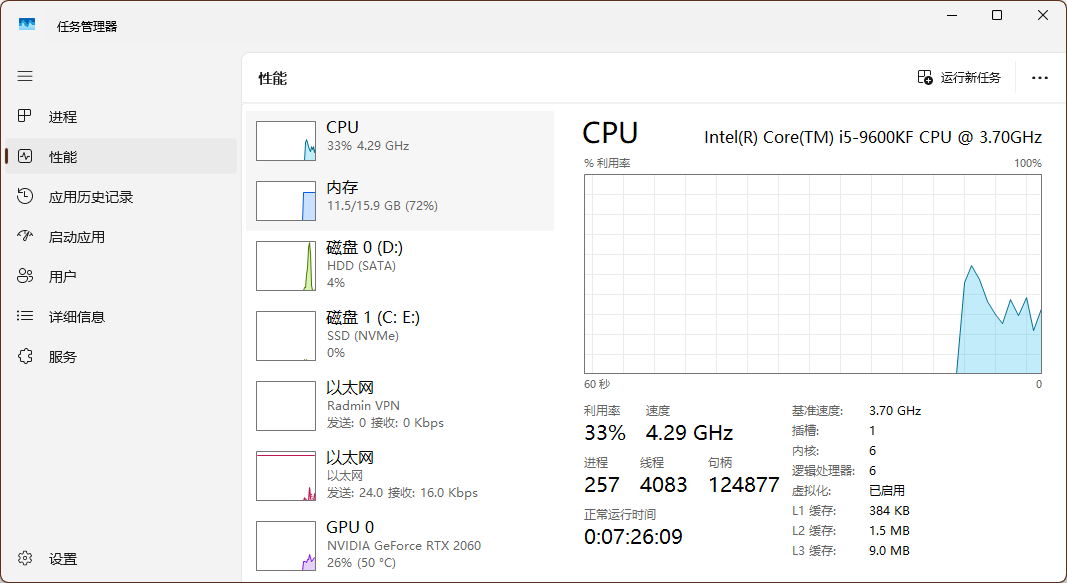1067x583 pixels.
Task: Select the 性能 (Performance) sidebar icon
Action: [26, 157]
